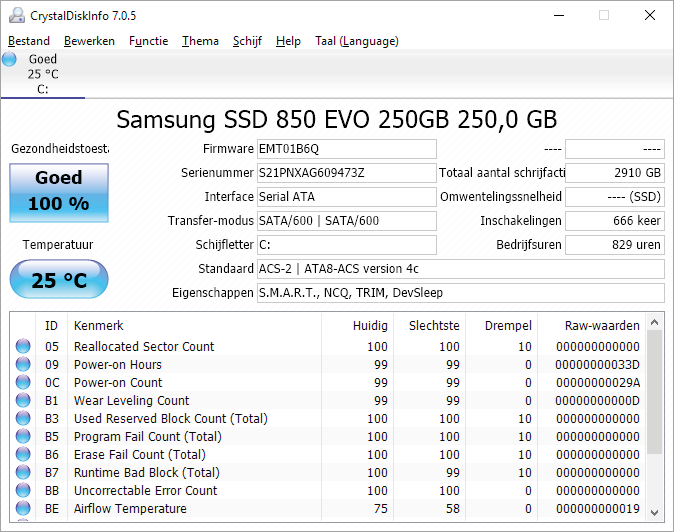Click status orb for Wear Leveling Count
The image size is (674, 532).
[23, 400]
